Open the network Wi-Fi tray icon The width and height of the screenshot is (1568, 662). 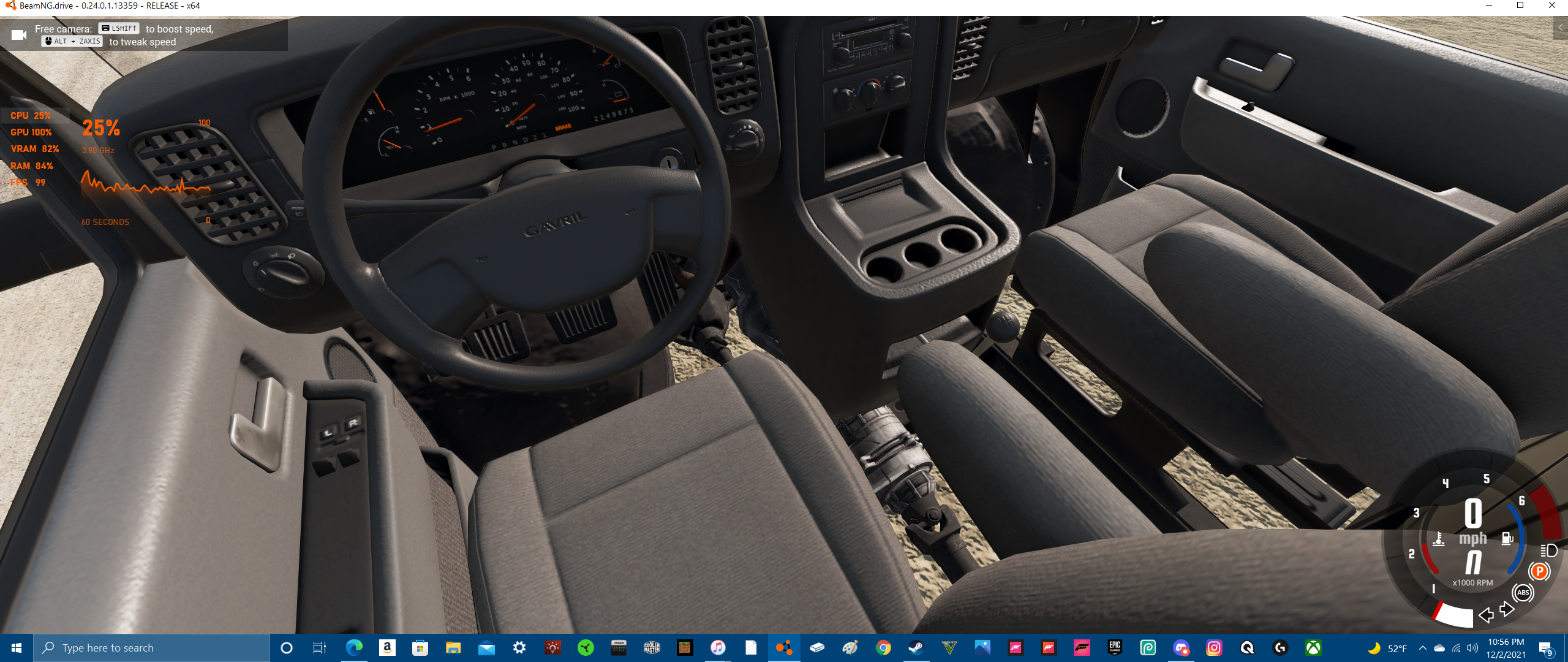point(1456,648)
